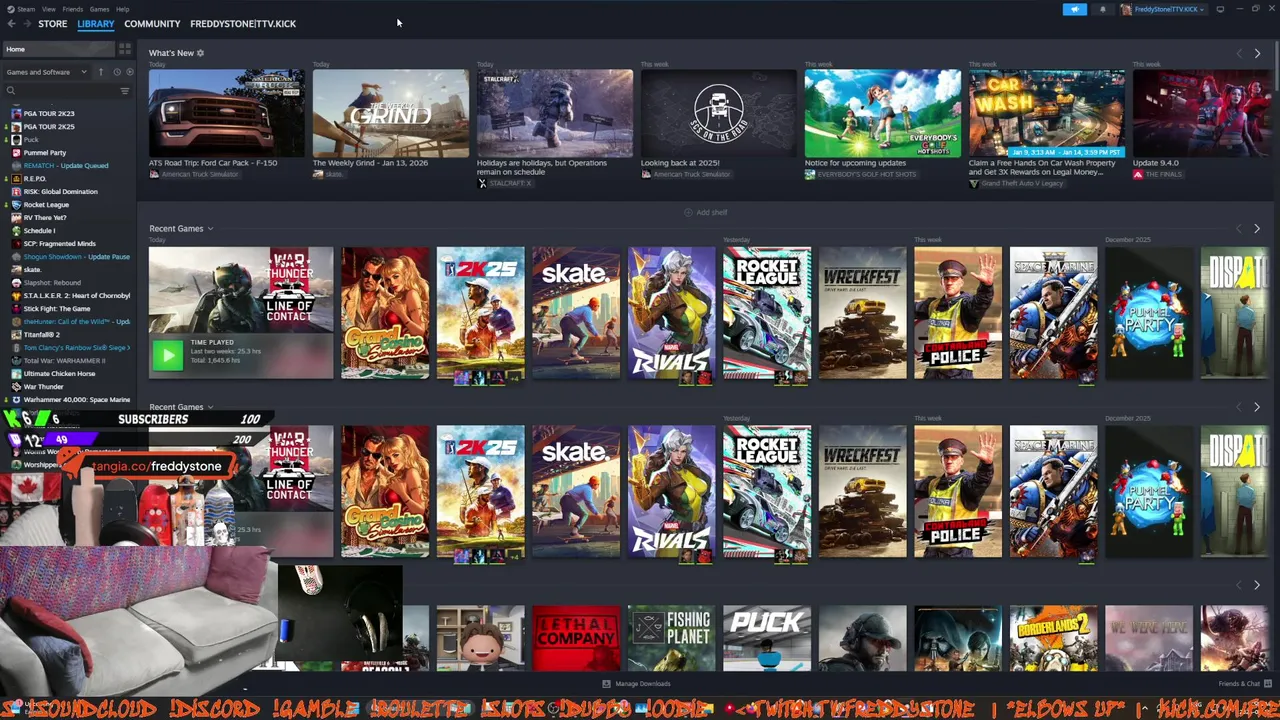Select SCP: Fragmented Minds in sidebar
1280x720 pixels.
[60, 244]
